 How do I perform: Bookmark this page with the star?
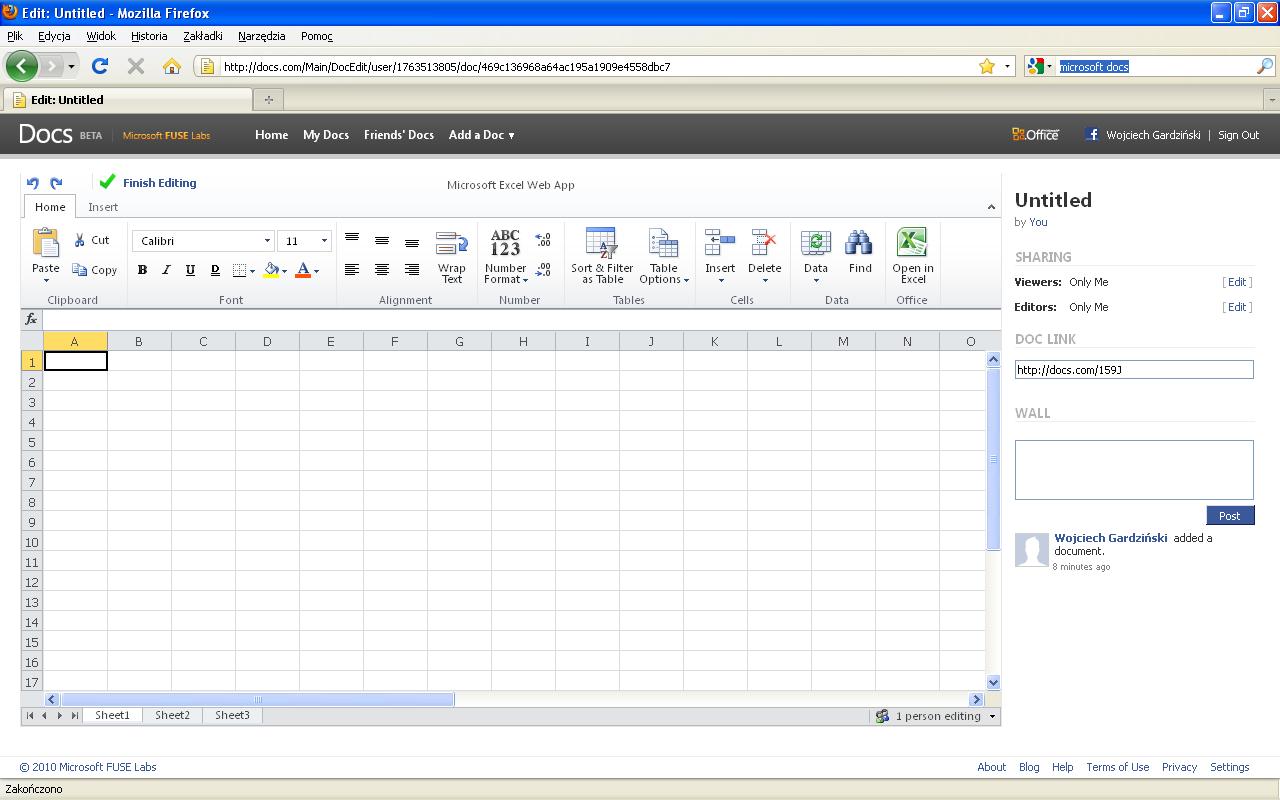[987, 66]
